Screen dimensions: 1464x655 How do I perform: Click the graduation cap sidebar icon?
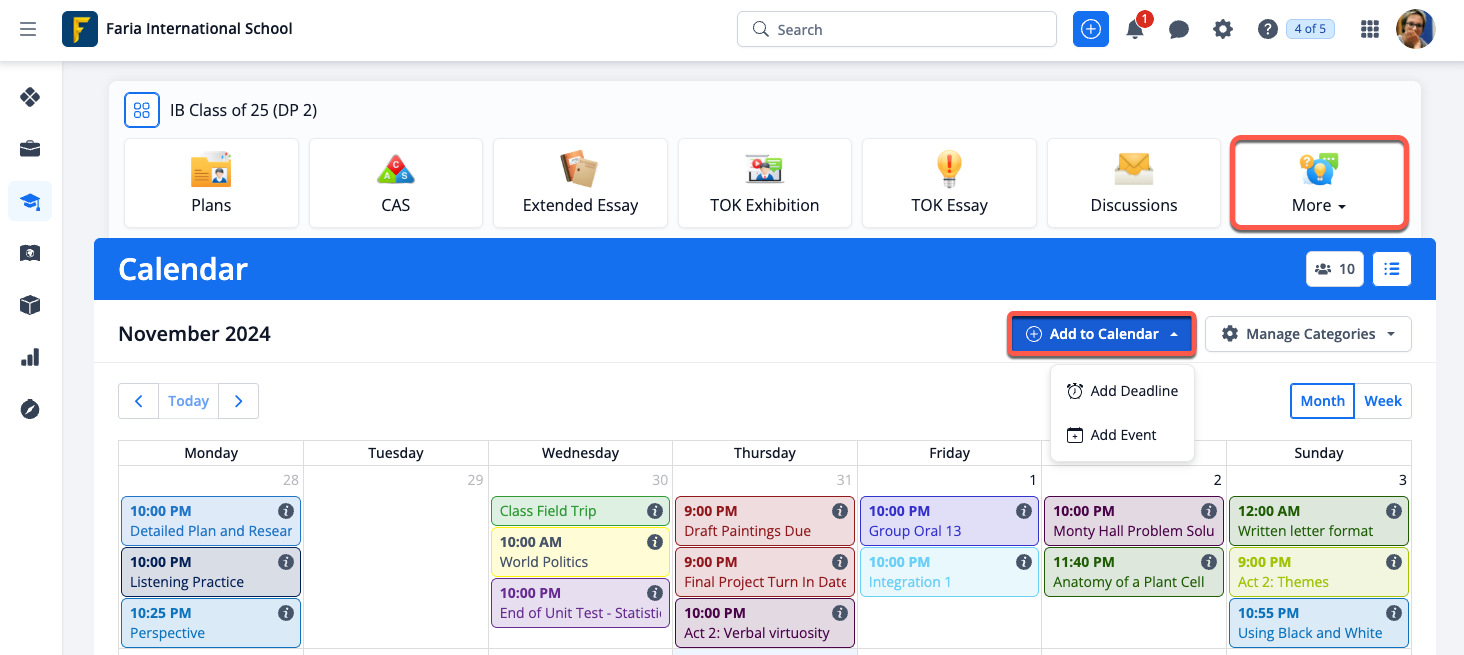click(30, 202)
